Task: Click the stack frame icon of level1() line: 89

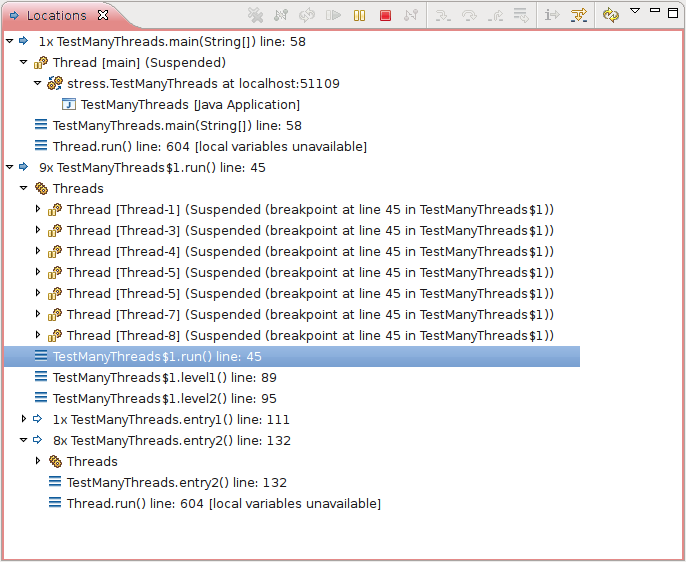Action: pyautogui.click(x=41, y=377)
